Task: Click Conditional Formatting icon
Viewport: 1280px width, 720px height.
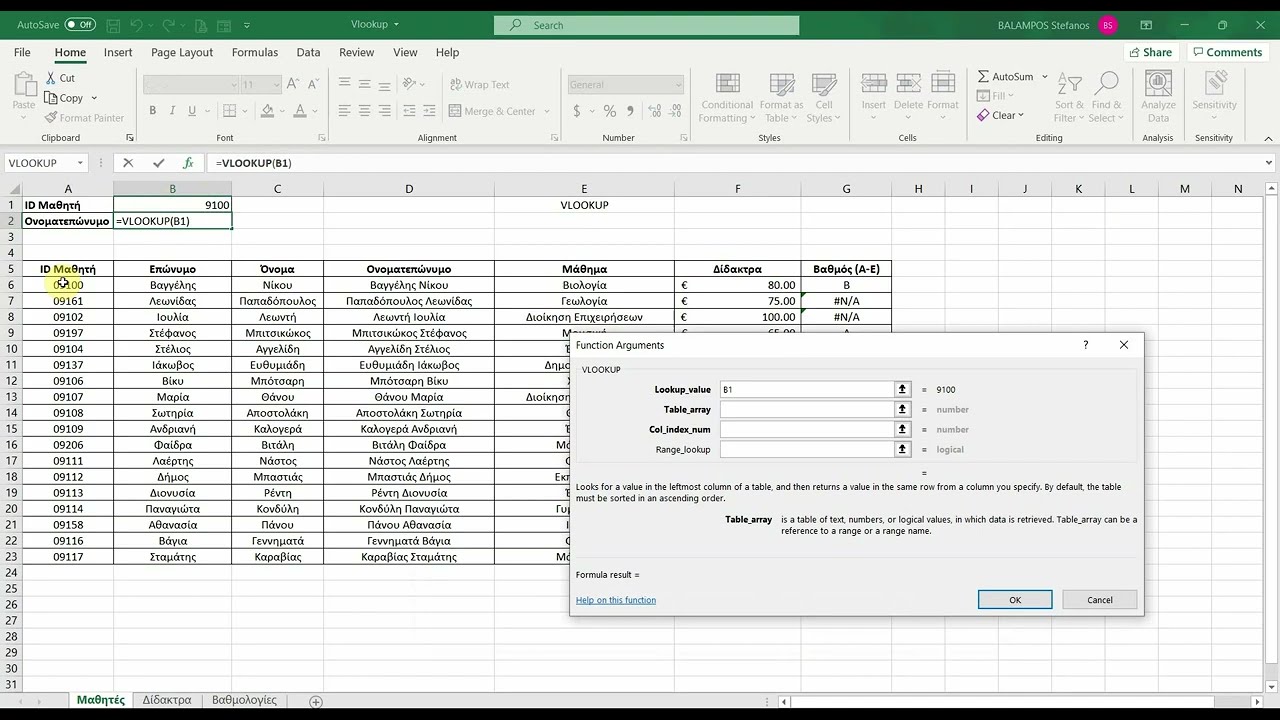Action: coord(728,85)
